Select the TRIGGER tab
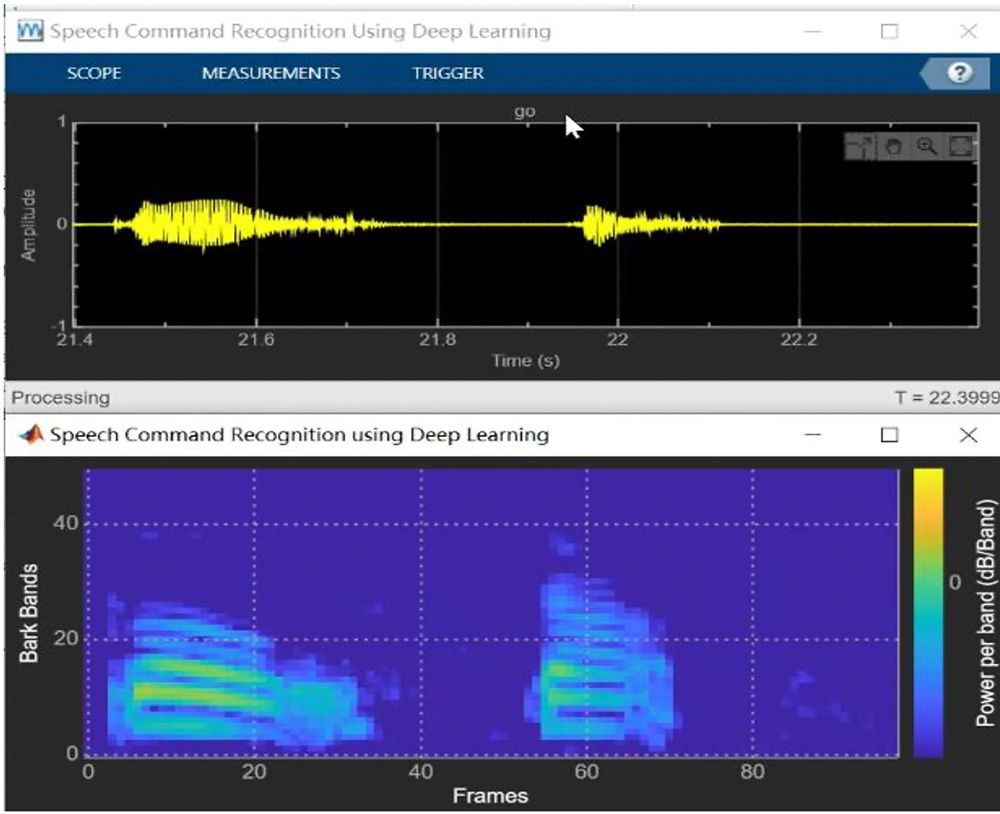 (446, 73)
